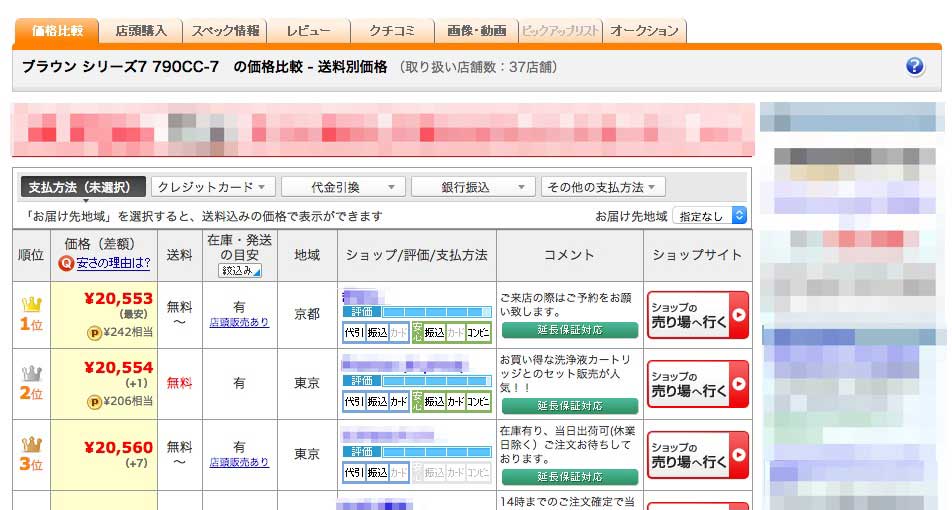
Task: Expand the 銀行振込 payment dropdown
Action: point(473,187)
